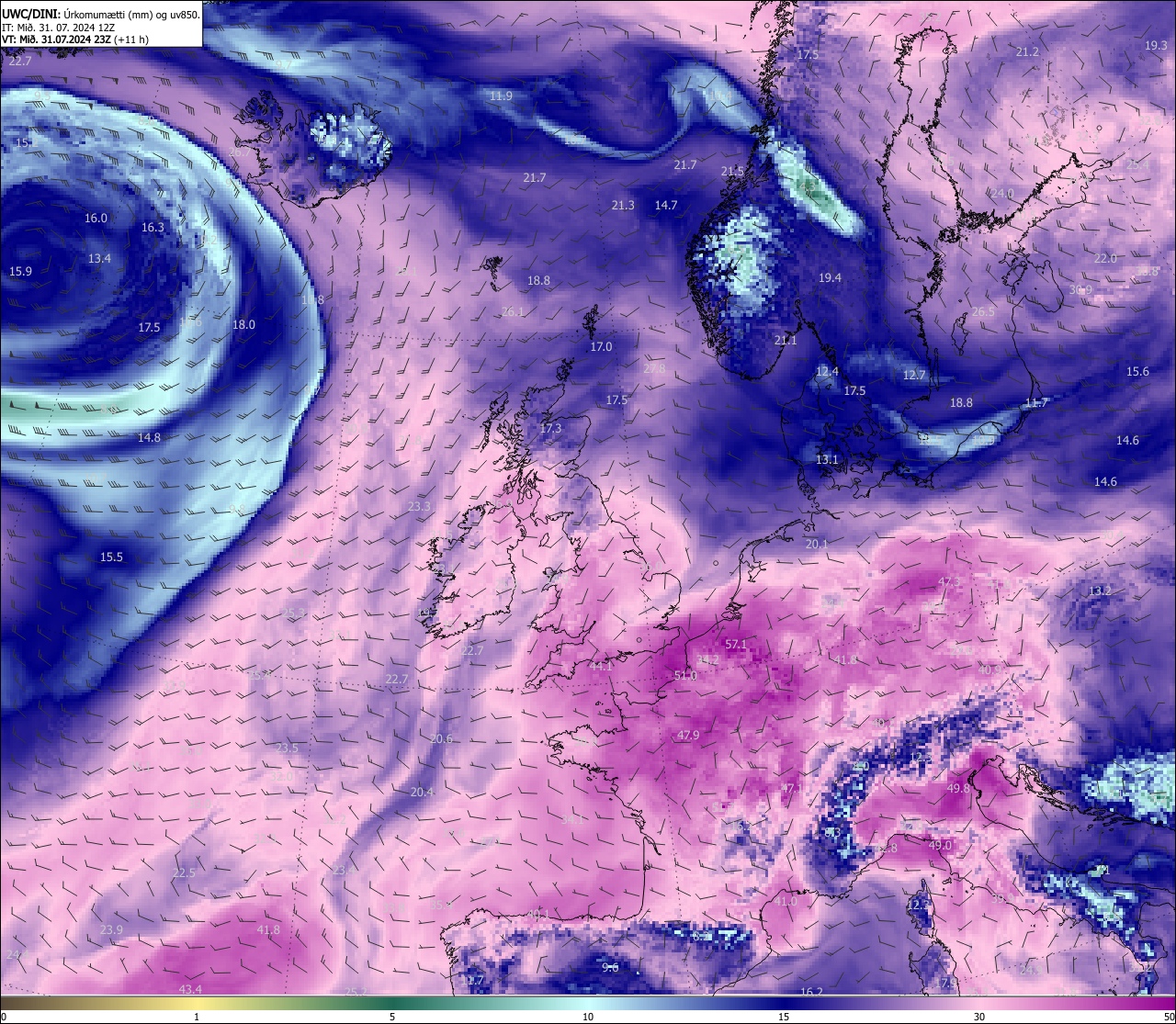The width and height of the screenshot is (1176, 1024).
Task: Click the 43.4 value above the color scale
Action: pyautogui.click(x=190, y=989)
